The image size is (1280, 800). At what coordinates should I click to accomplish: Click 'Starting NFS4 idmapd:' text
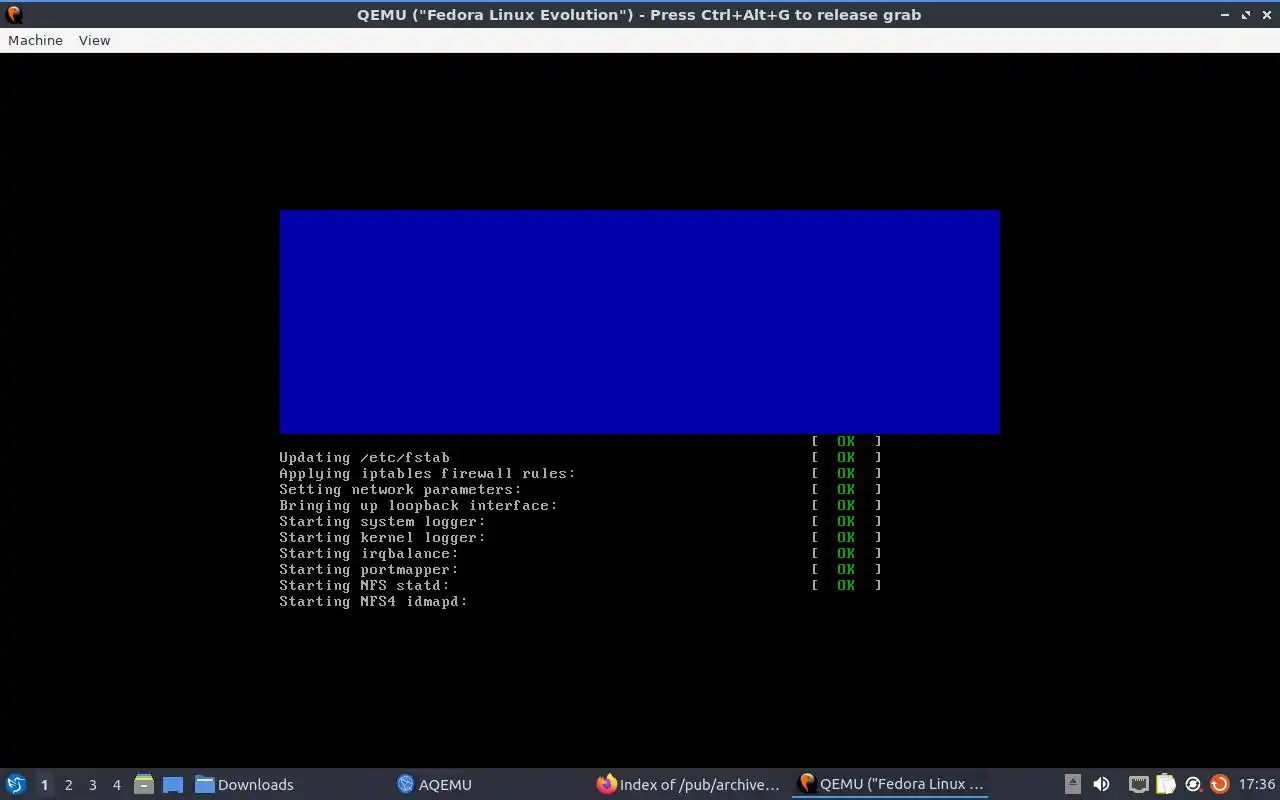point(373,602)
